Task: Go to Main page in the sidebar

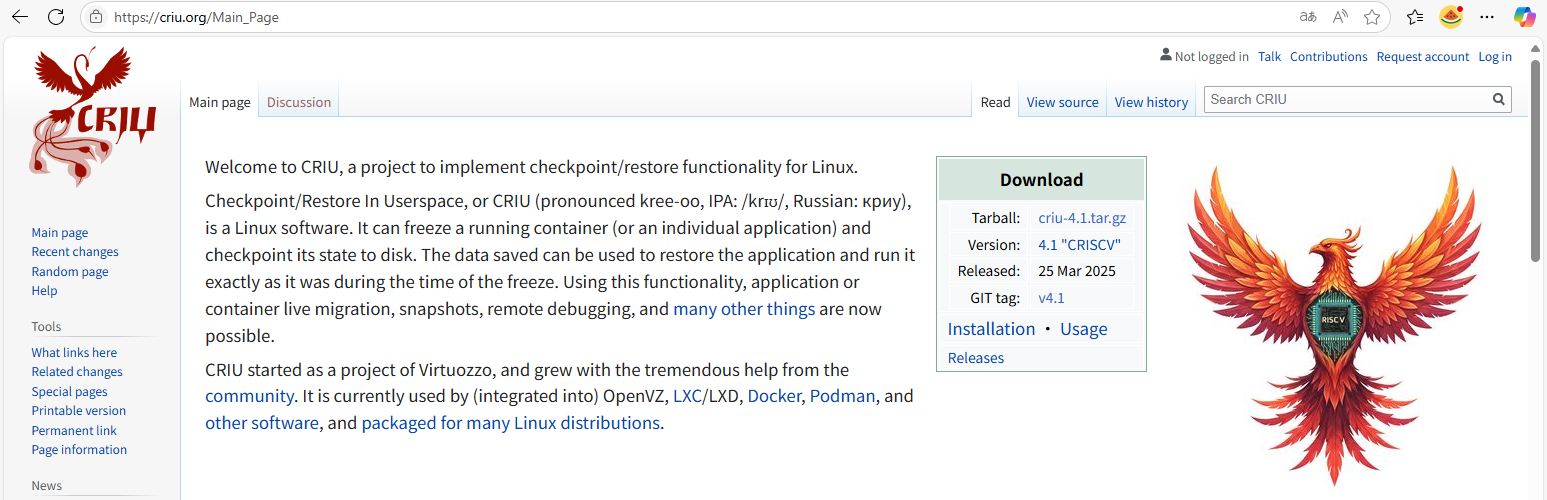Action: pos(60,232)
